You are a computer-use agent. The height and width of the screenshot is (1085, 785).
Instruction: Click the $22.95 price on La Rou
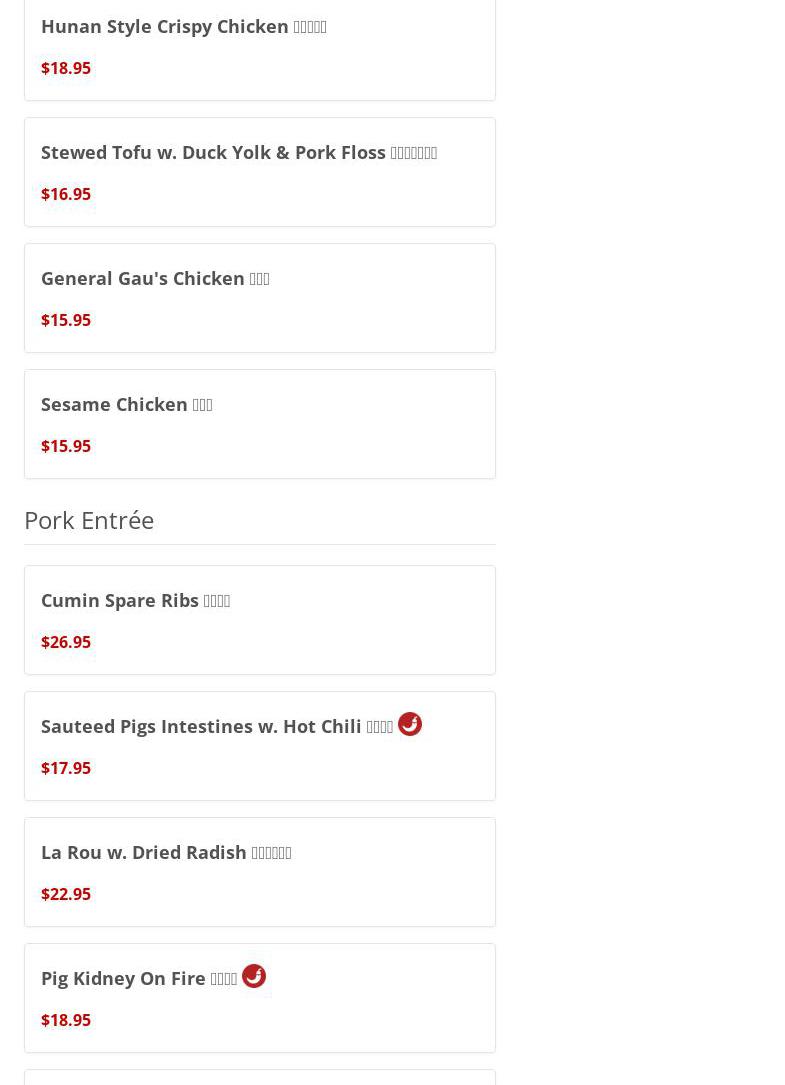66,894
